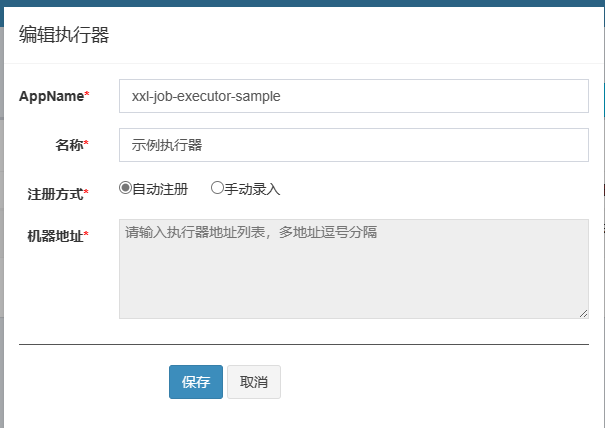This screenshot has width=605, height=428.
Task: Click the 注册方式 field label
Action: coord(54,193)
